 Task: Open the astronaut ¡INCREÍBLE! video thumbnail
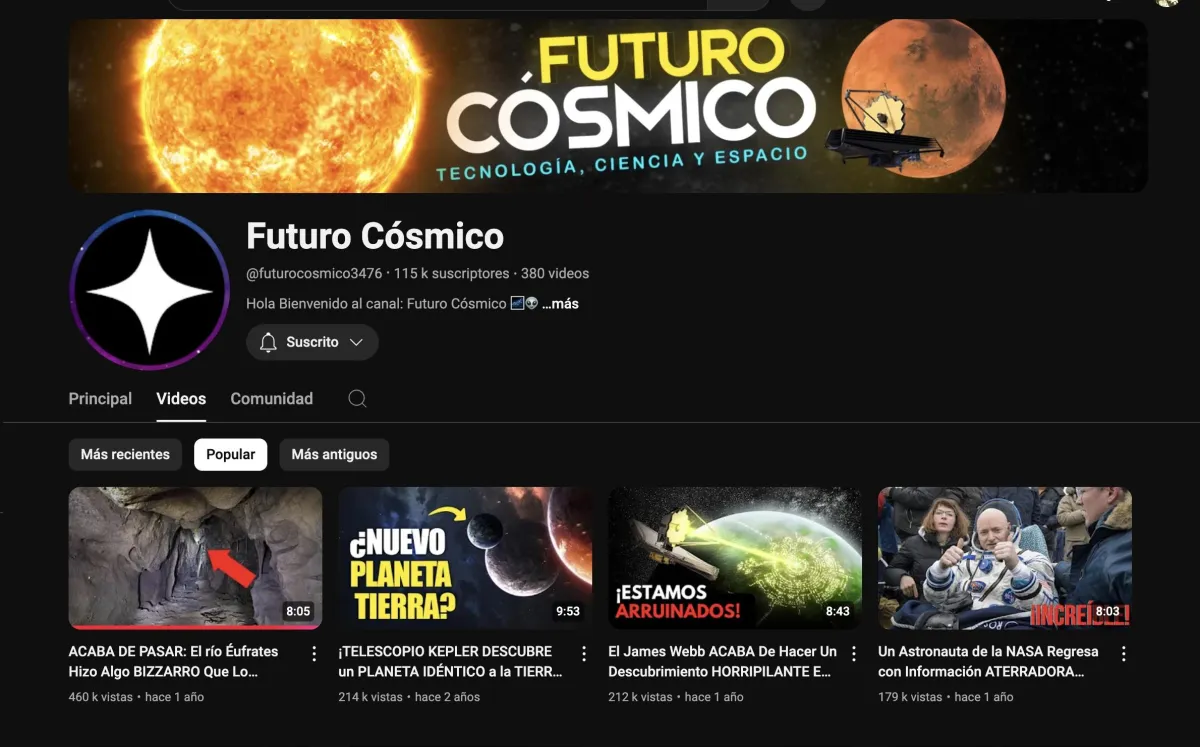[x=1005, y=558]
